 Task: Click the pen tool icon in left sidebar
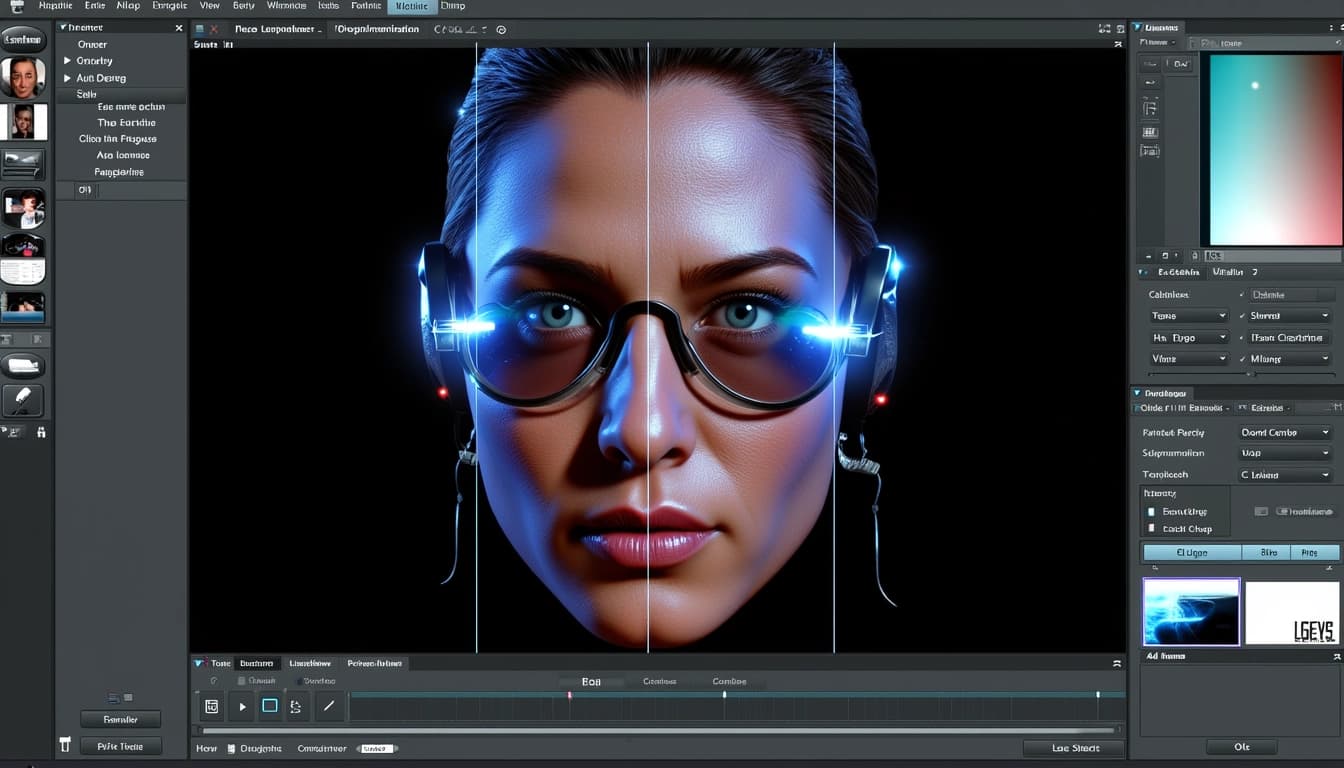pos(22,400)
